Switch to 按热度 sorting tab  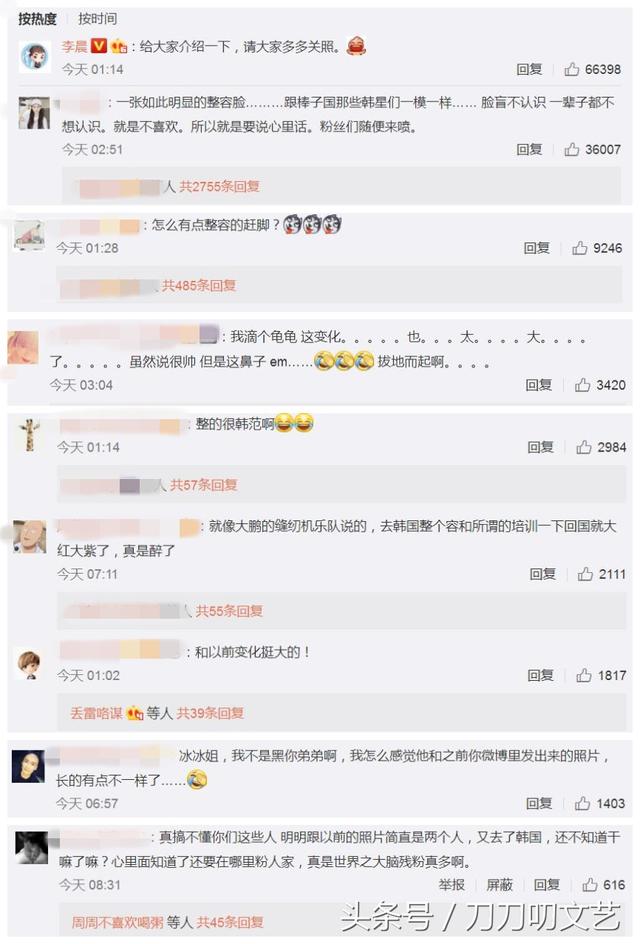37,19
